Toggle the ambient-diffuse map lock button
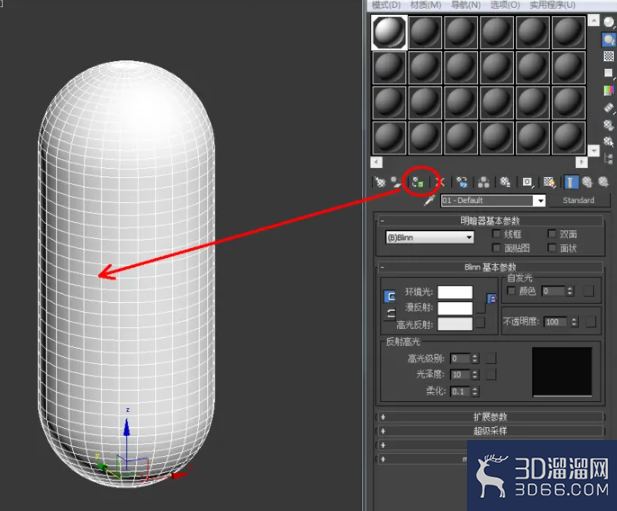 tap(492, 299)
